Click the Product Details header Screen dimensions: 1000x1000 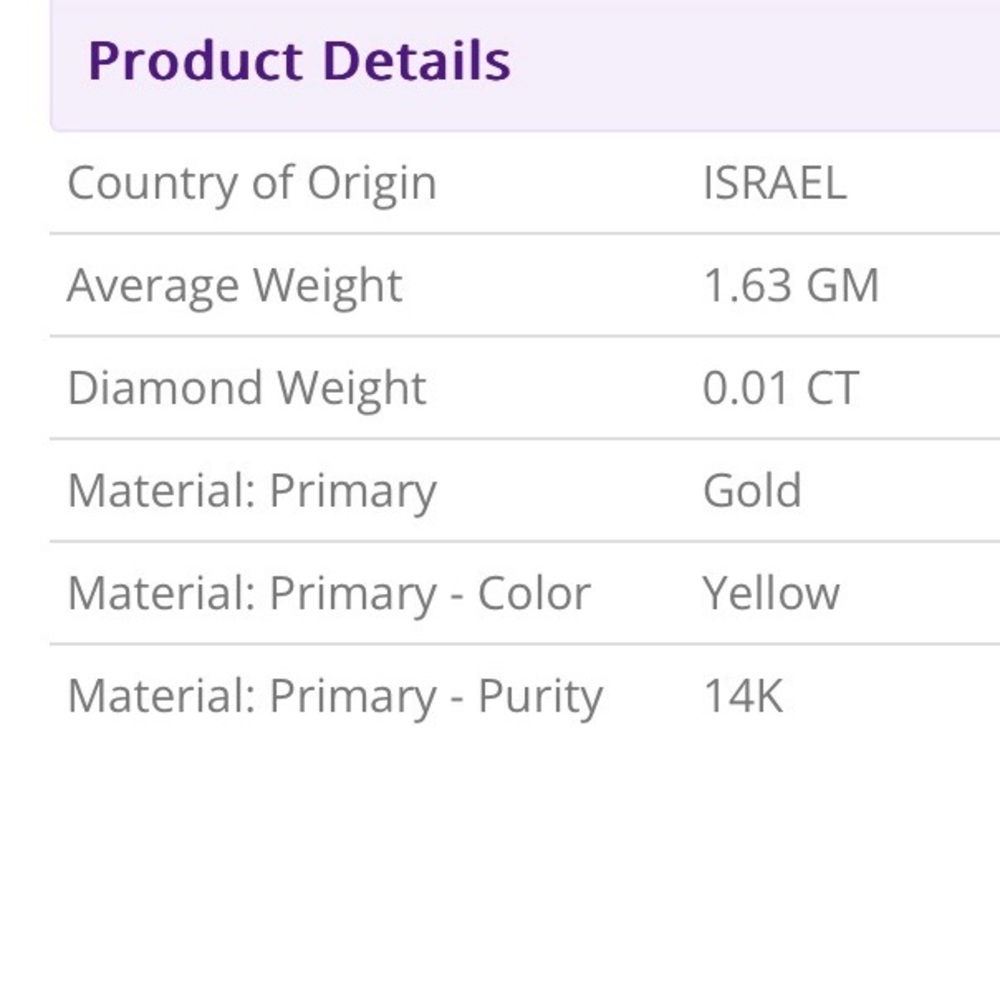click(299, 61)
